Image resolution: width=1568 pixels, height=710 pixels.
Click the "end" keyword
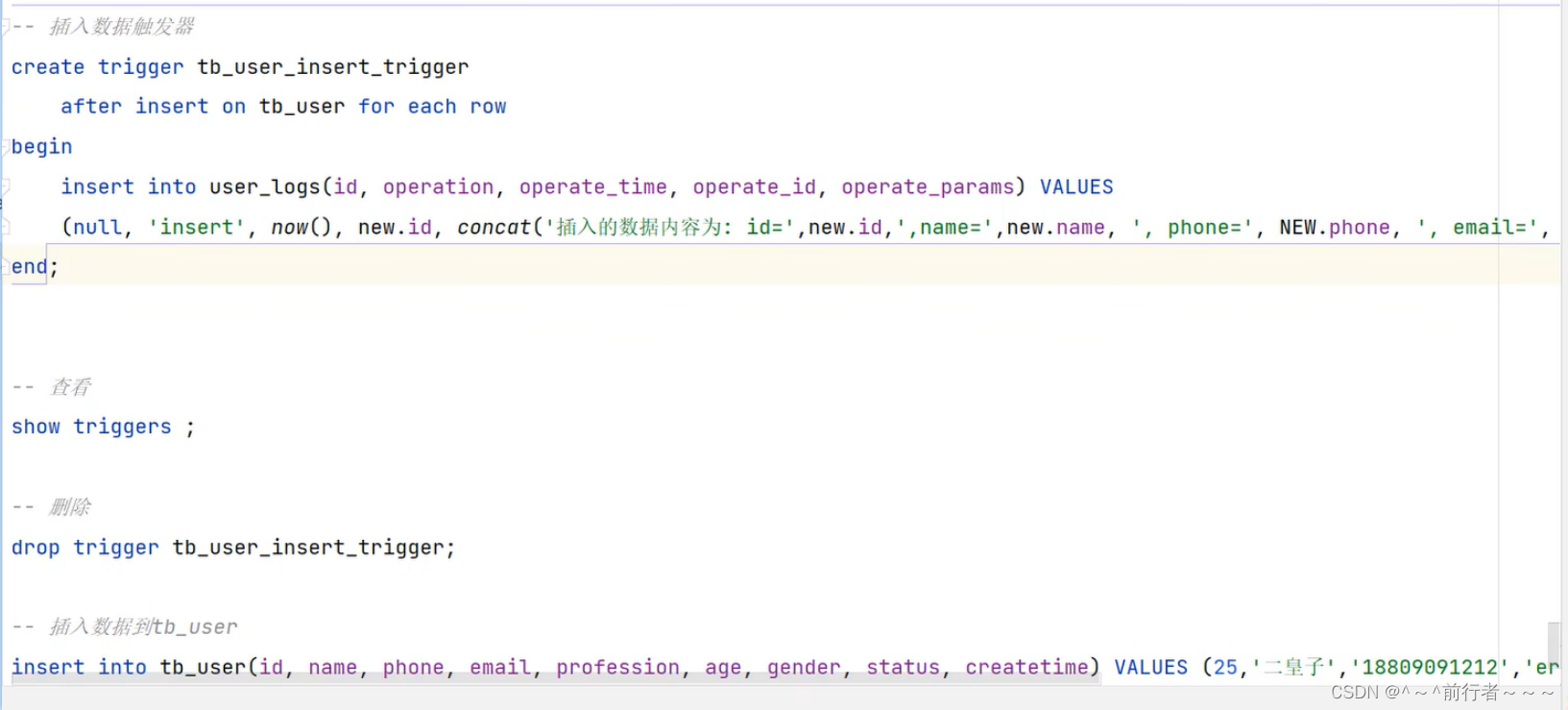click(30, 267)
